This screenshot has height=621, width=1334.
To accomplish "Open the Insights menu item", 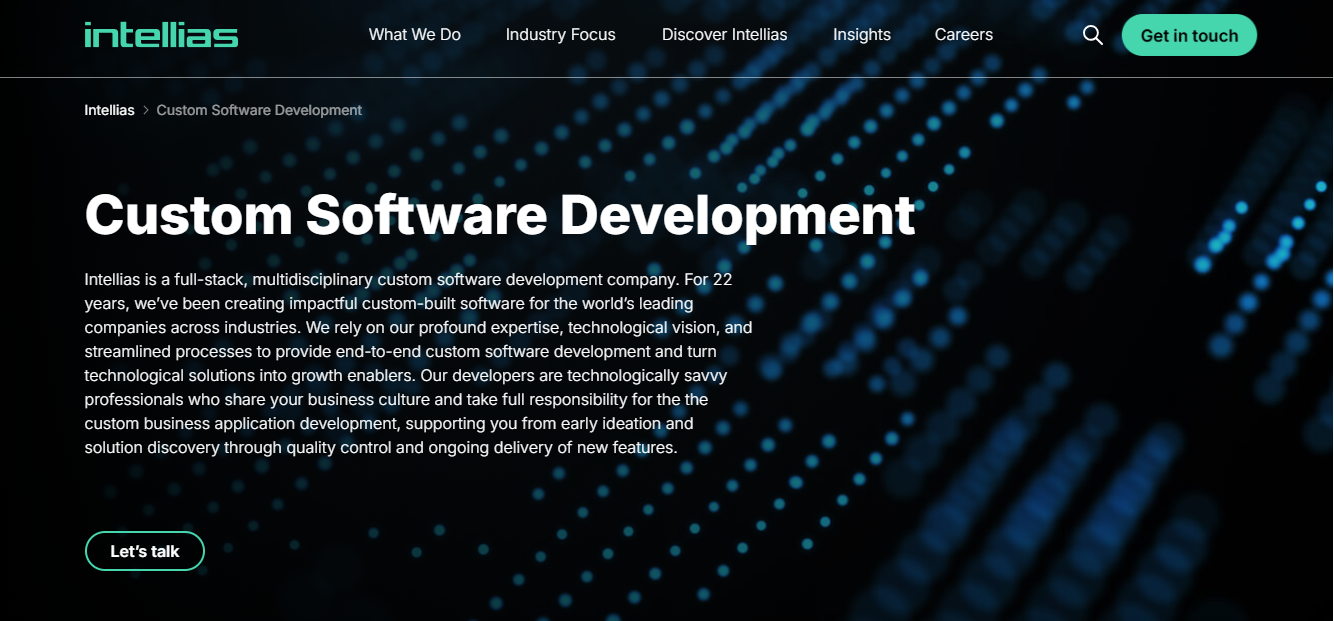I will point(861,35).
